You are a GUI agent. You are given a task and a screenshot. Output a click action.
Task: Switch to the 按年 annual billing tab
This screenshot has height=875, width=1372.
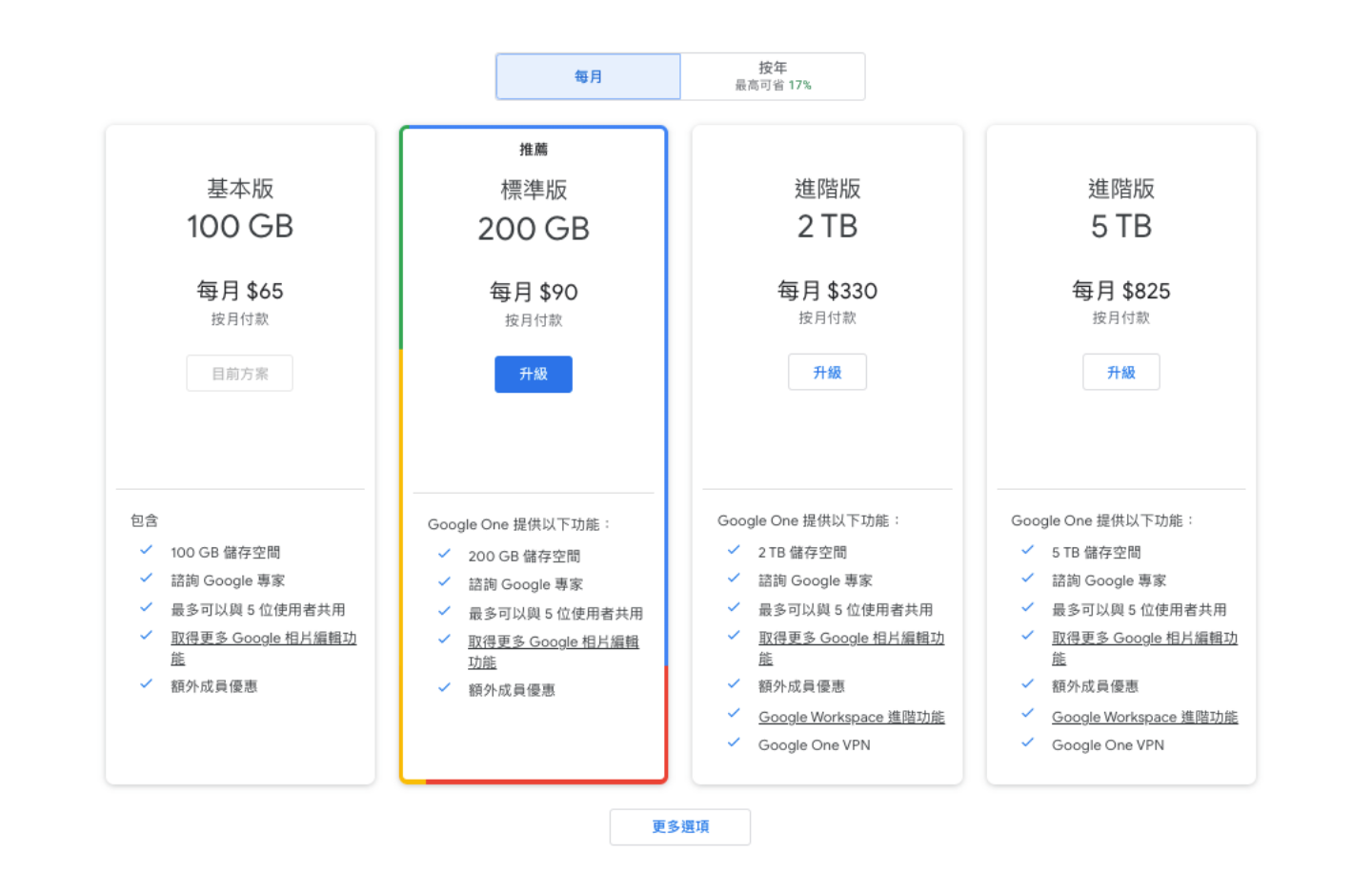(x=772, y=75)
